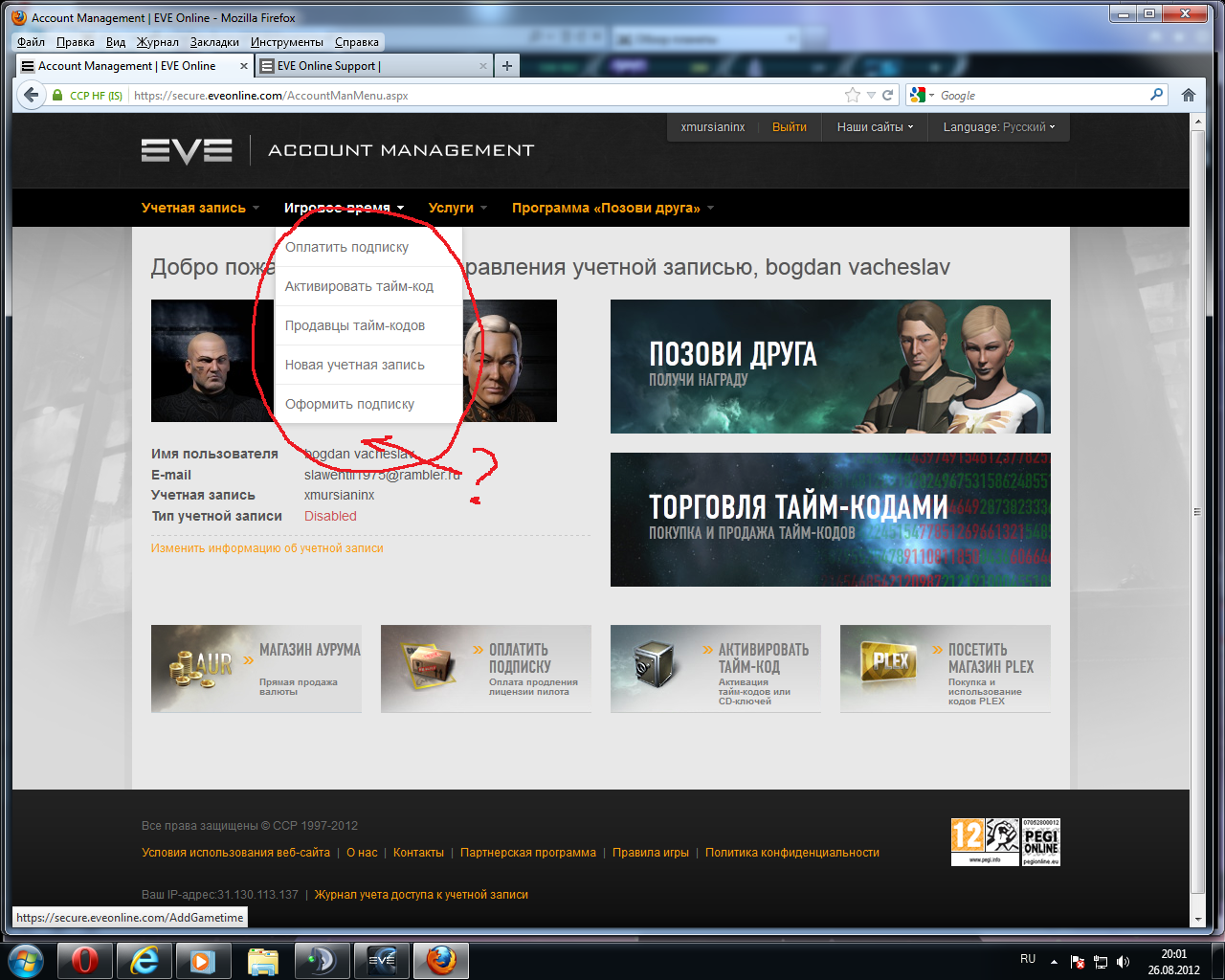Open the Оплатить подписку tile
Viewport: 1225px width, 980px height.
486,669
